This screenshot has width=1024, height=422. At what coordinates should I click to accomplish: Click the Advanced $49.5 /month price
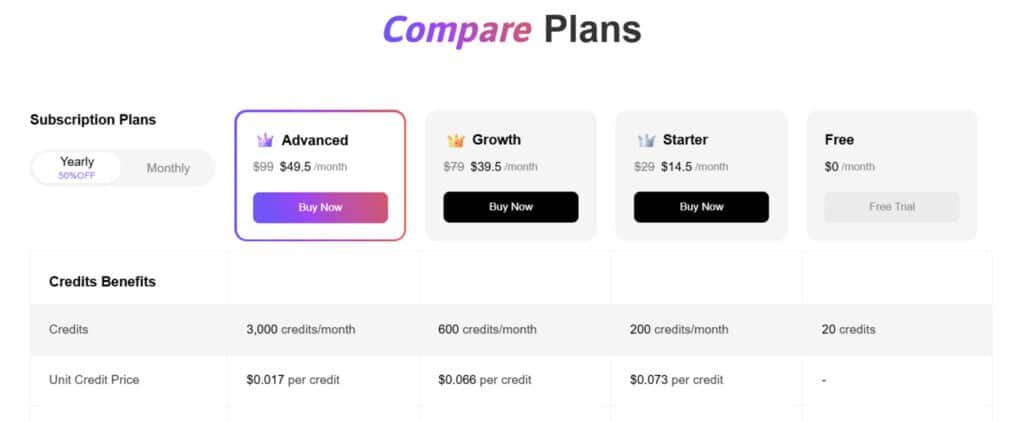coord(313,167)
